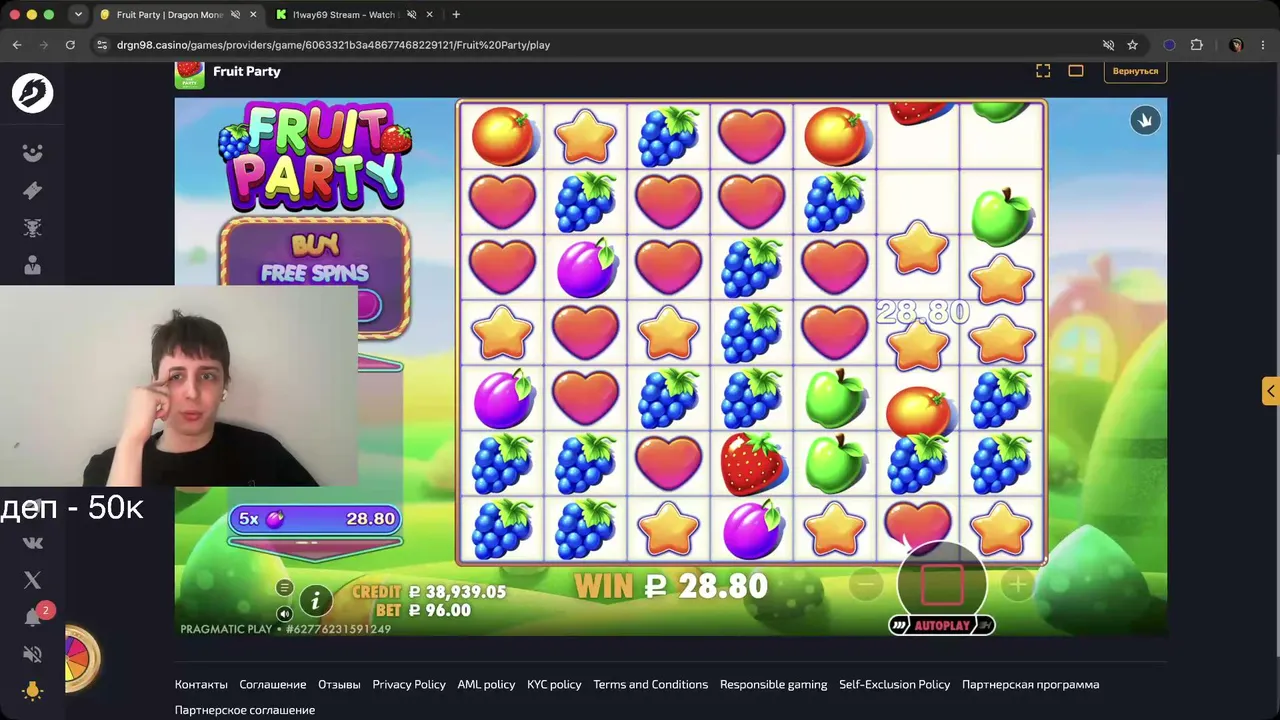Click the WIN ₽ 28.80 display
Viewport: 1280px width, 720px height.
pyautogui.click(x=671, y=586)
